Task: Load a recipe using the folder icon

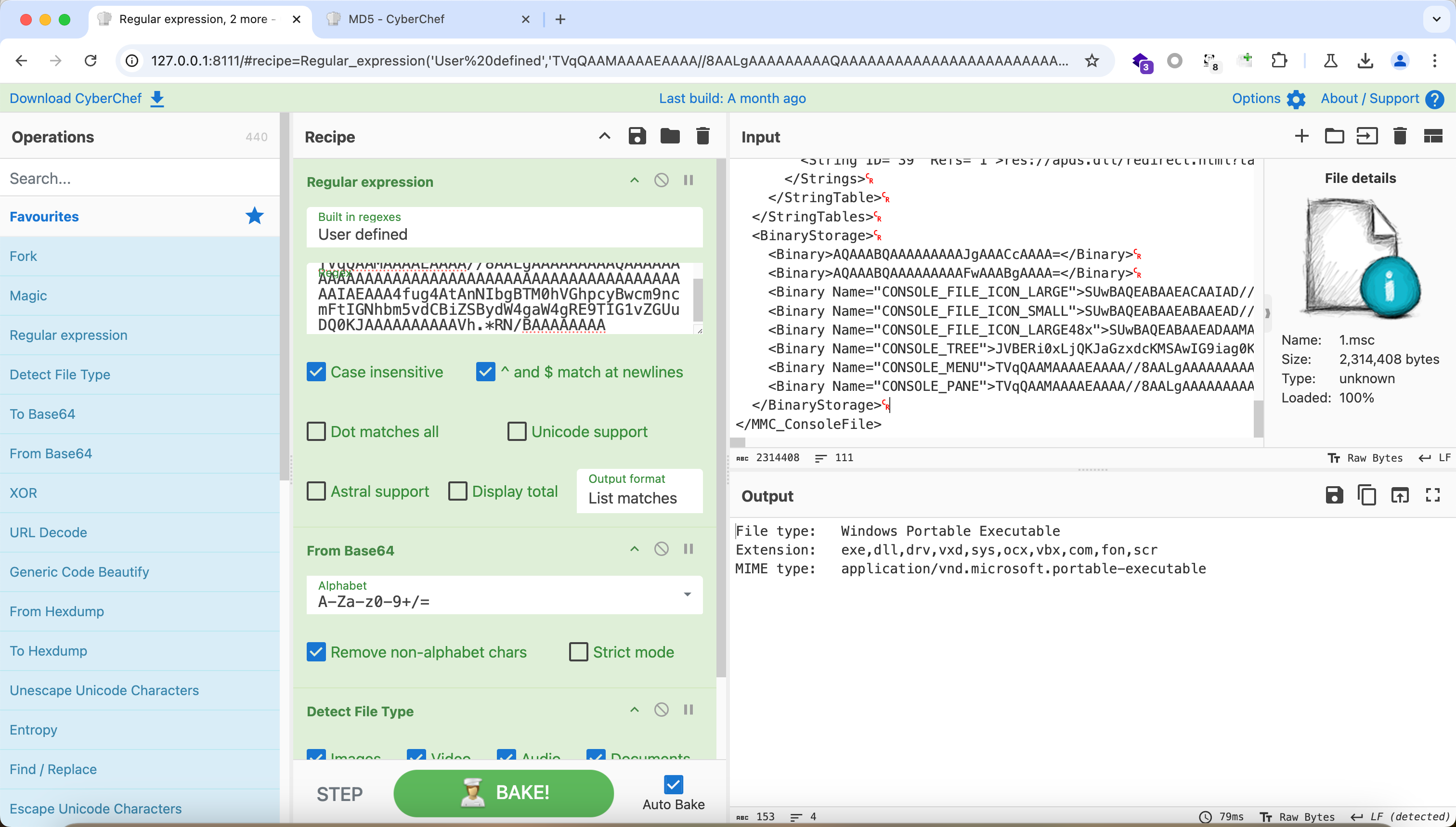Action: 670,136
